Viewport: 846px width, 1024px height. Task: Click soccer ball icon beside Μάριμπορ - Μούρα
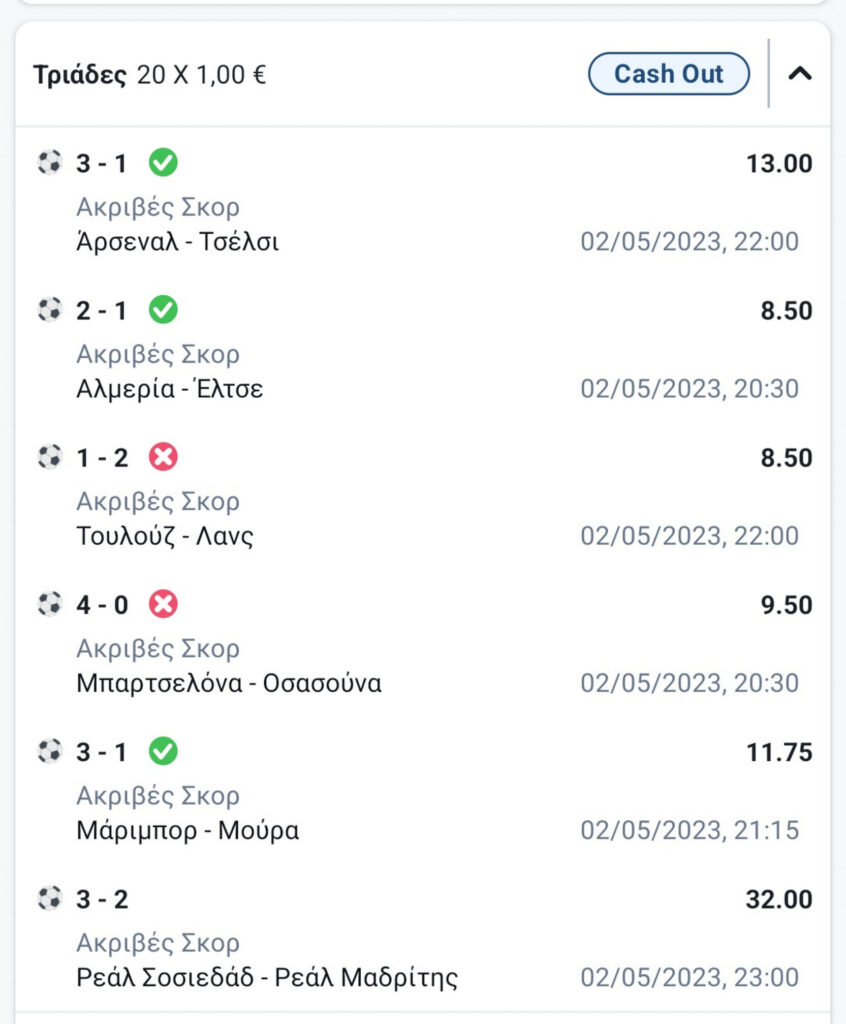pyautogui.click(x=49, y=751)
